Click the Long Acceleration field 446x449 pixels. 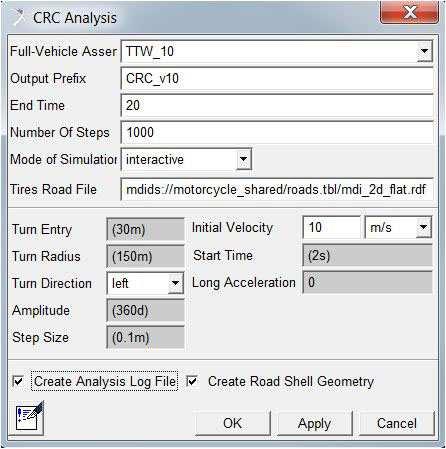click(x=367, y=282)
